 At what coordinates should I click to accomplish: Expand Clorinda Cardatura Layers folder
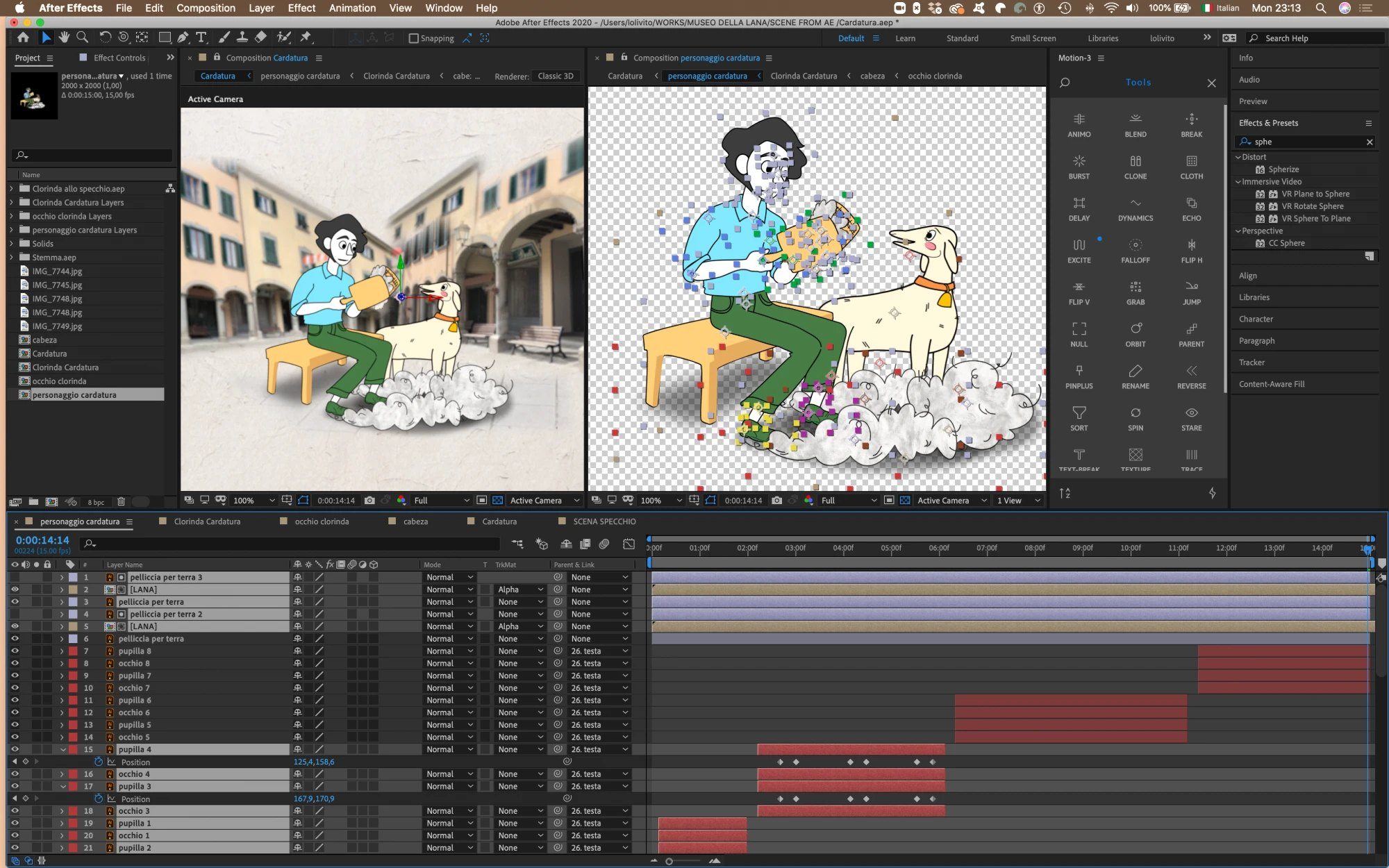tap(11, 202)
